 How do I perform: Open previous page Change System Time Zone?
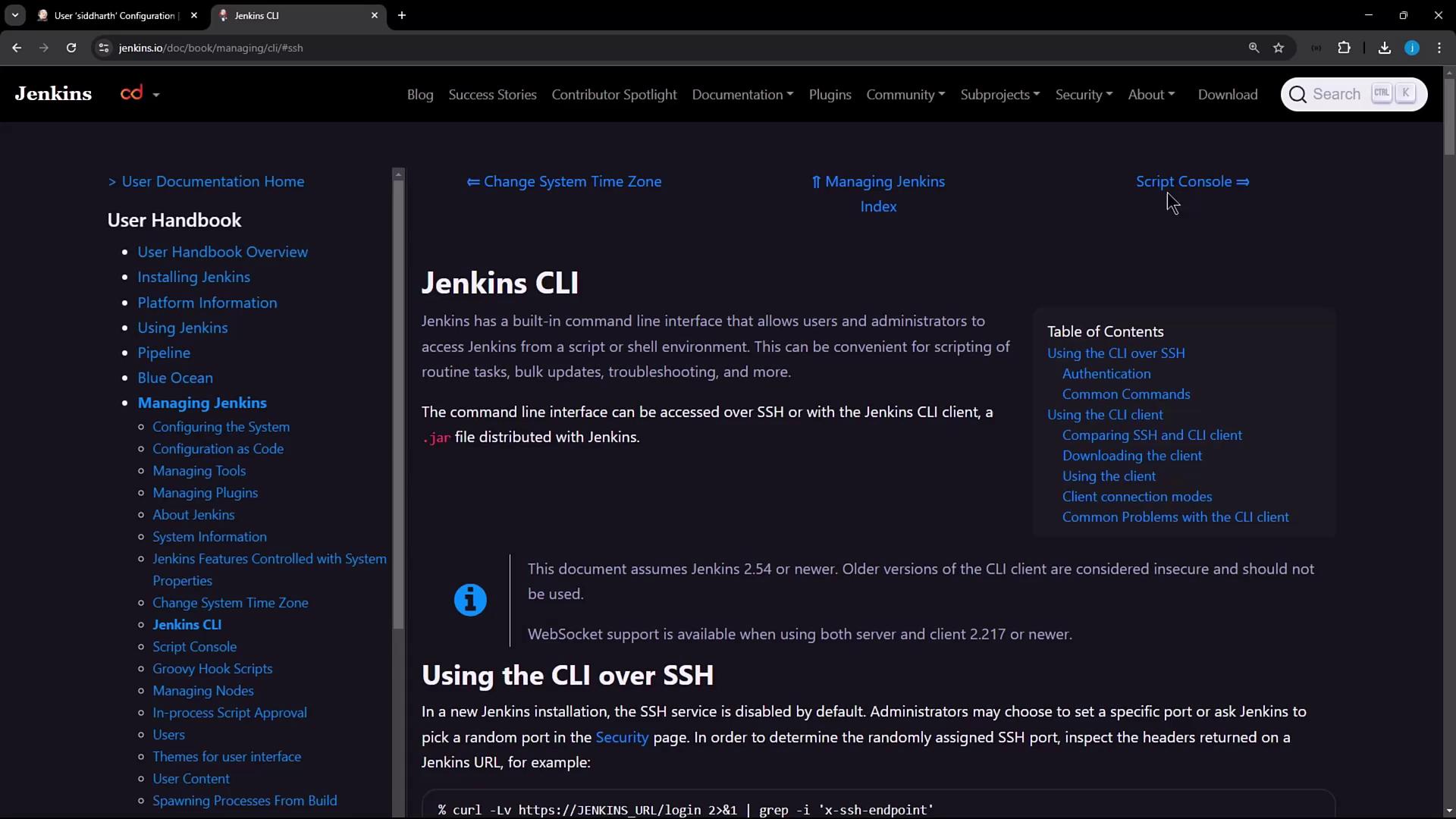click(564, 181)
